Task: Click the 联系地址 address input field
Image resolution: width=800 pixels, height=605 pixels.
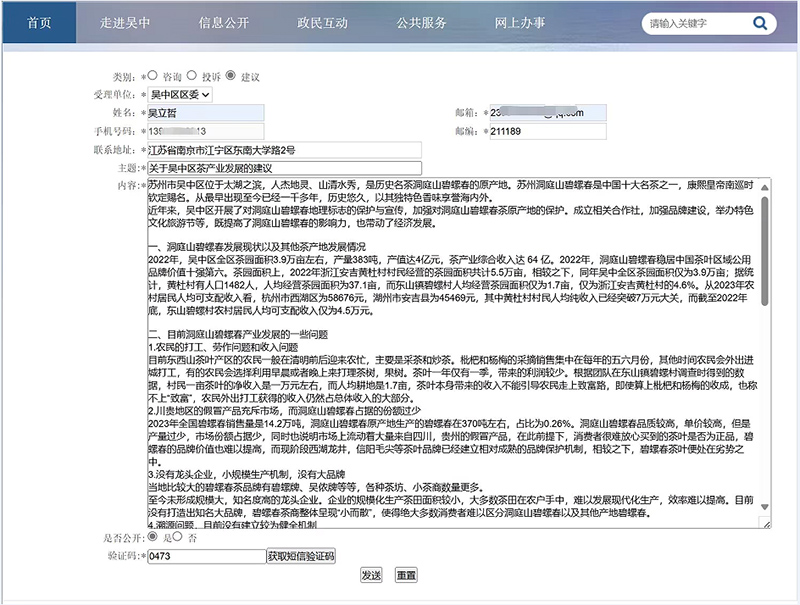Action: (285, 150)
